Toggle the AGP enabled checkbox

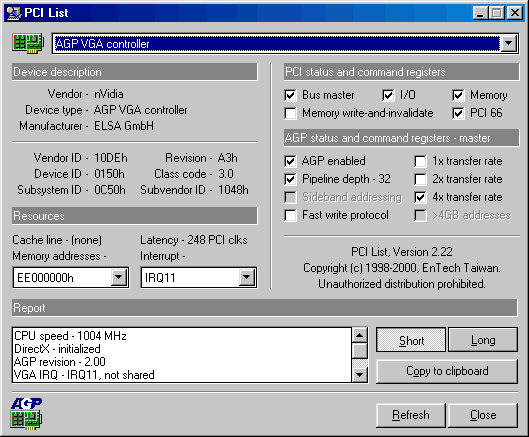pyautogui.click(x=290, y=161)
